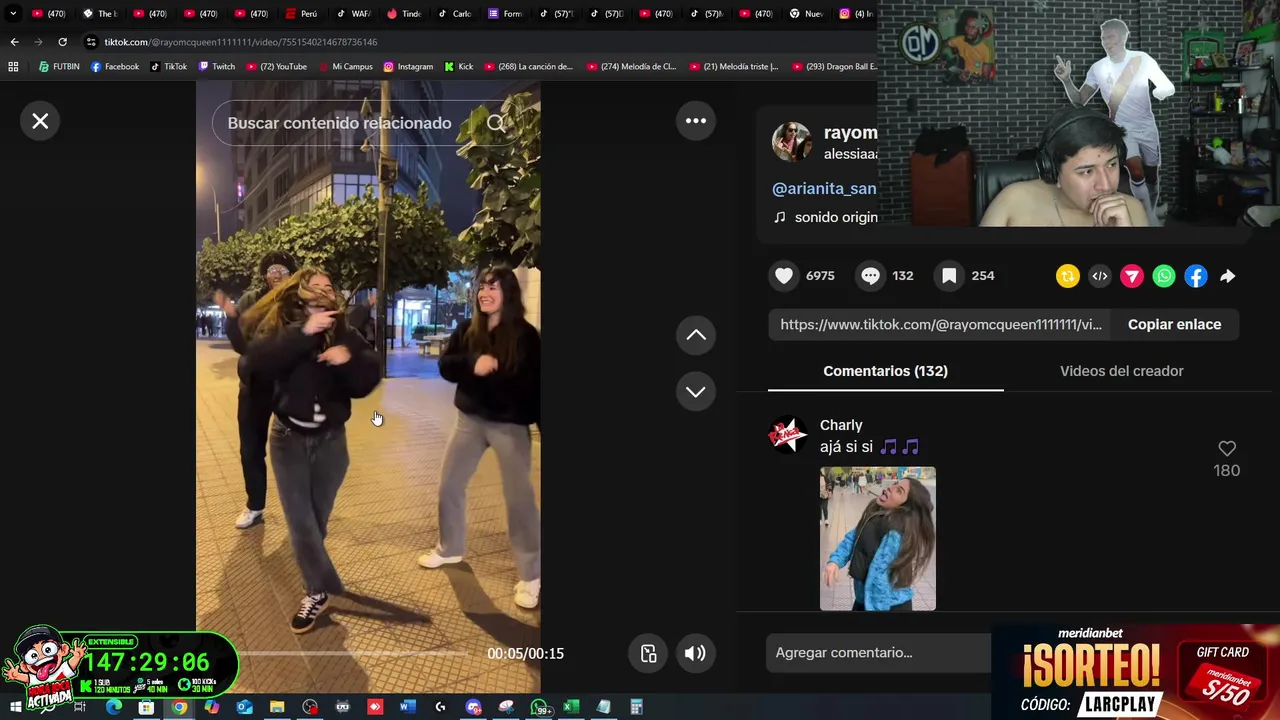The height and width of the screenshot is (720, 1280).
Task: Focus the Agregar comentario field
Action: tap(880, 653)
